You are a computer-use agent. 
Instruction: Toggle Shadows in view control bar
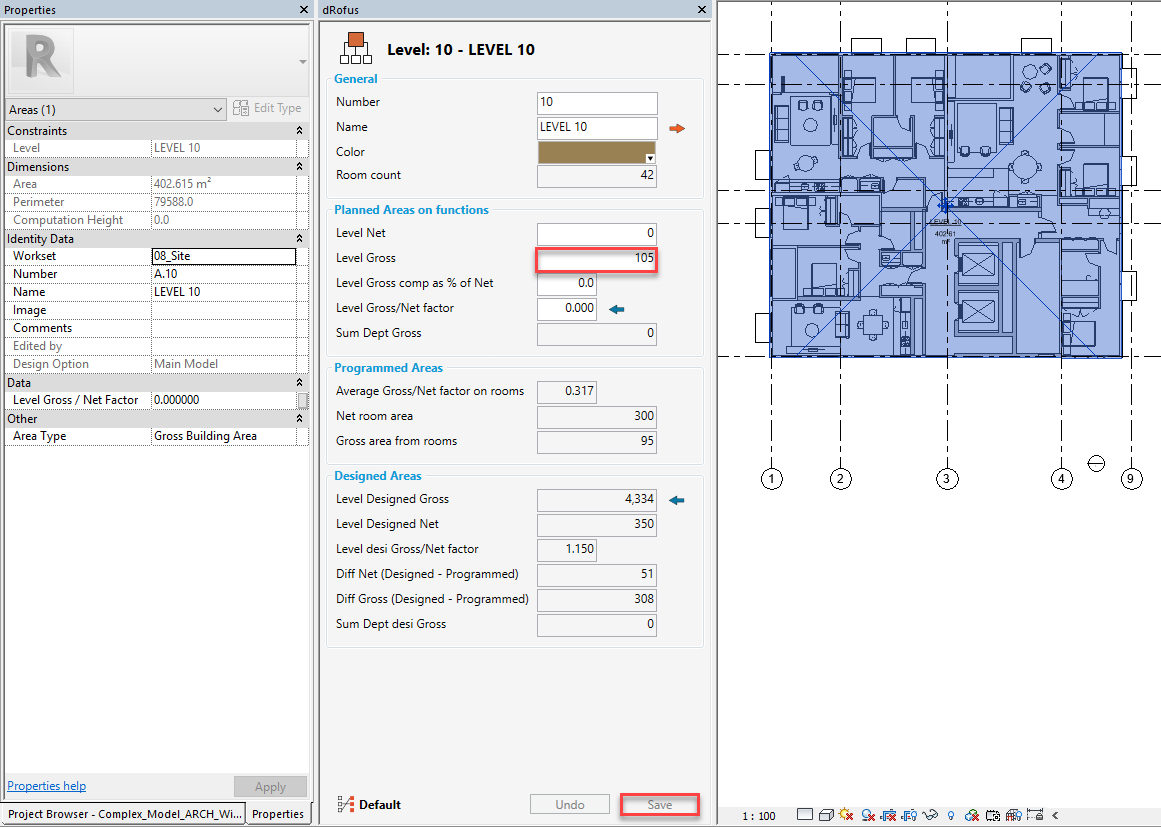tap(869, 815)
